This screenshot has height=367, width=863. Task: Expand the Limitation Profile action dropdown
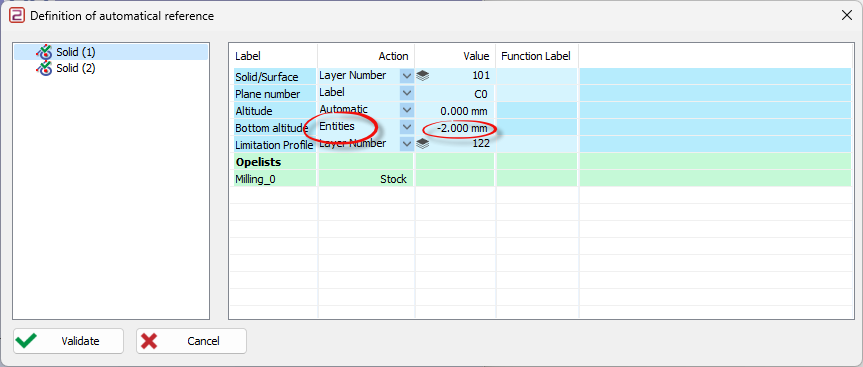(407, 144)
